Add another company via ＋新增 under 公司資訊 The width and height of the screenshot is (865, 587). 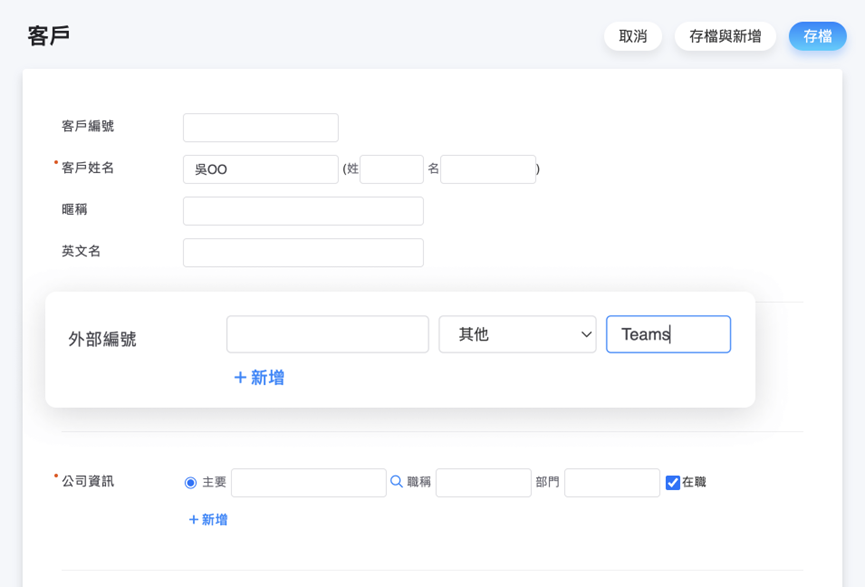click(208, 520)
